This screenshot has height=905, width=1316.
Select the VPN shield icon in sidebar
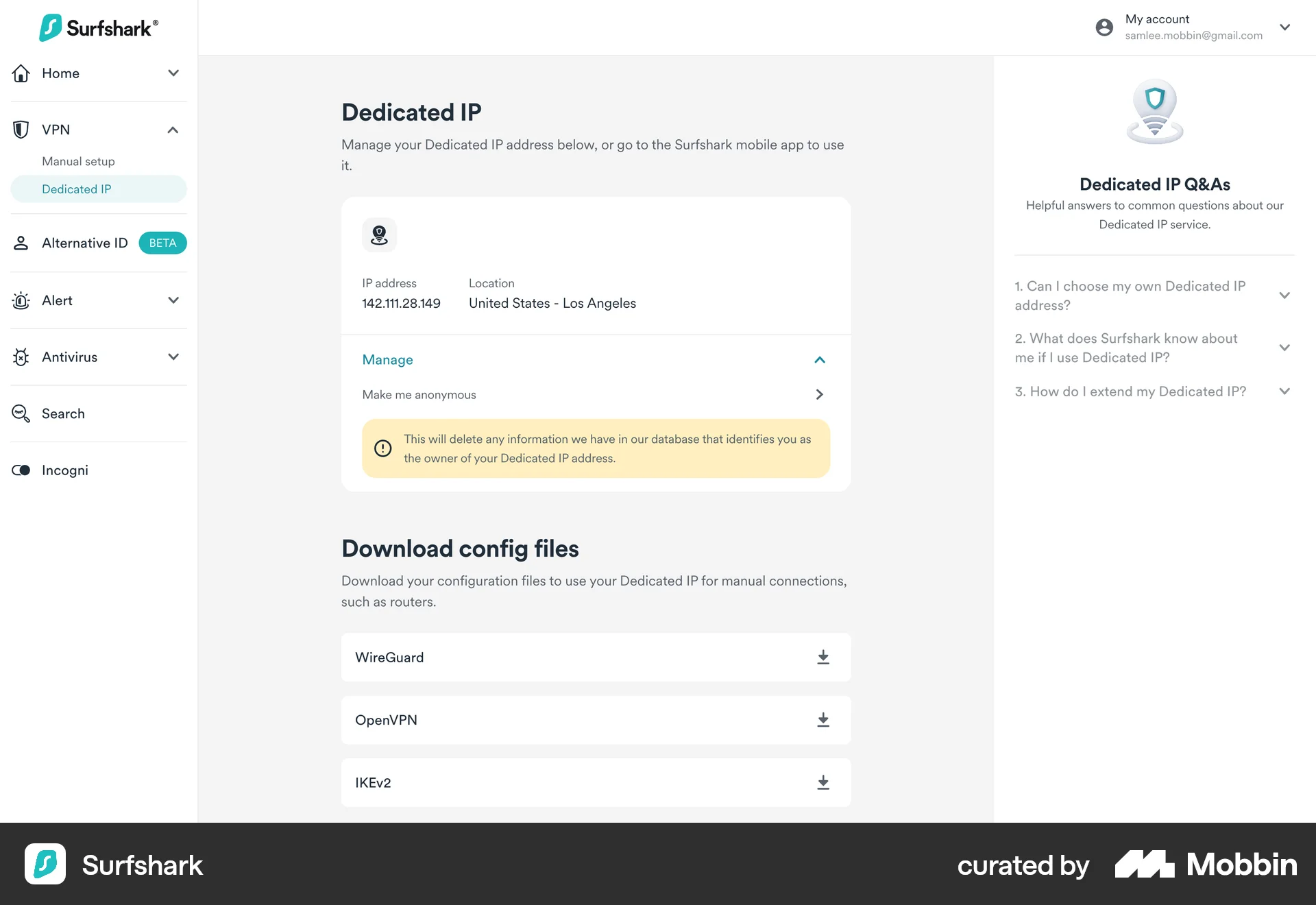pyautogui.click(x=21, y=130)
